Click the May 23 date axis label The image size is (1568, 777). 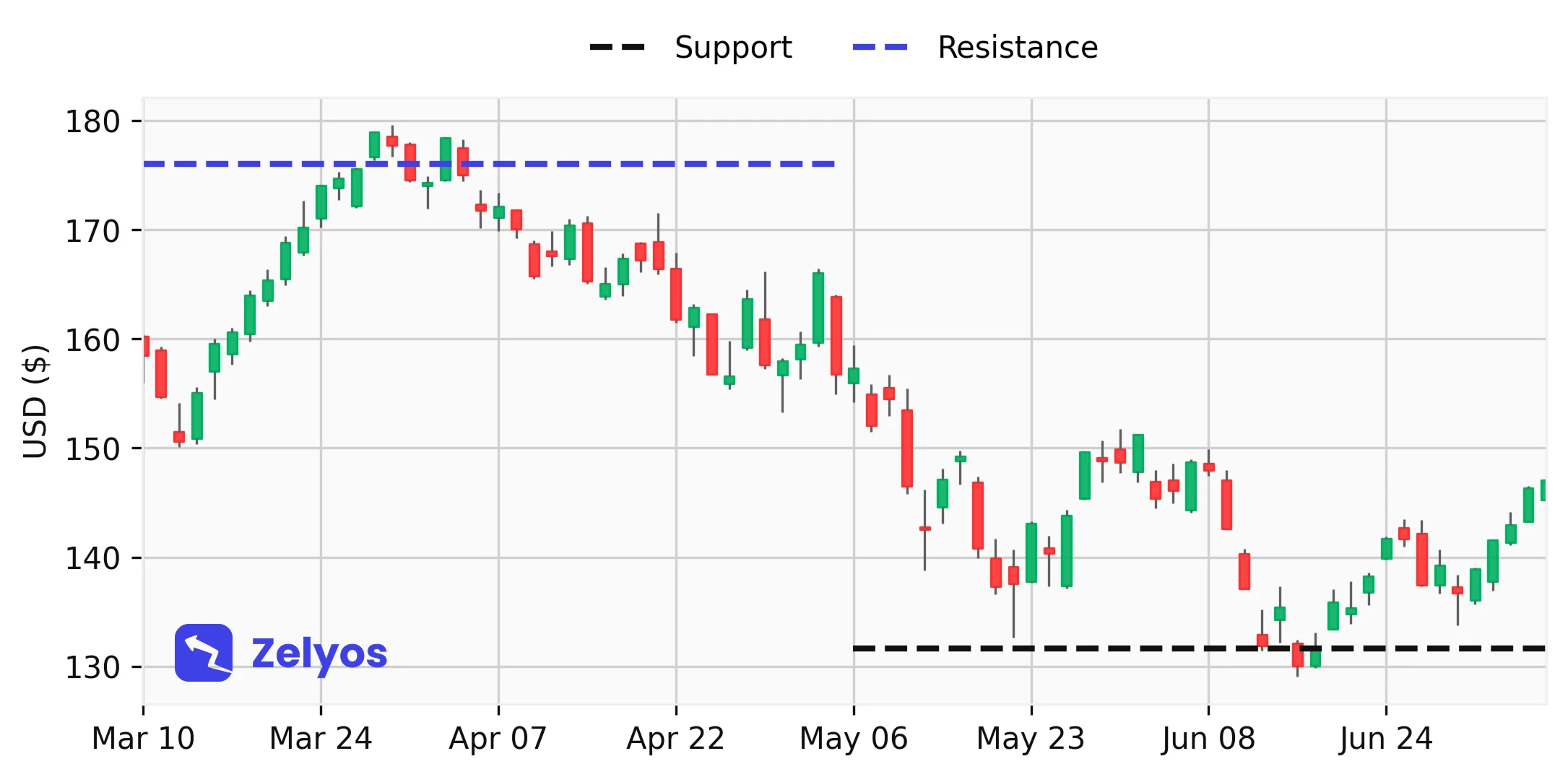click(1031, 739)
